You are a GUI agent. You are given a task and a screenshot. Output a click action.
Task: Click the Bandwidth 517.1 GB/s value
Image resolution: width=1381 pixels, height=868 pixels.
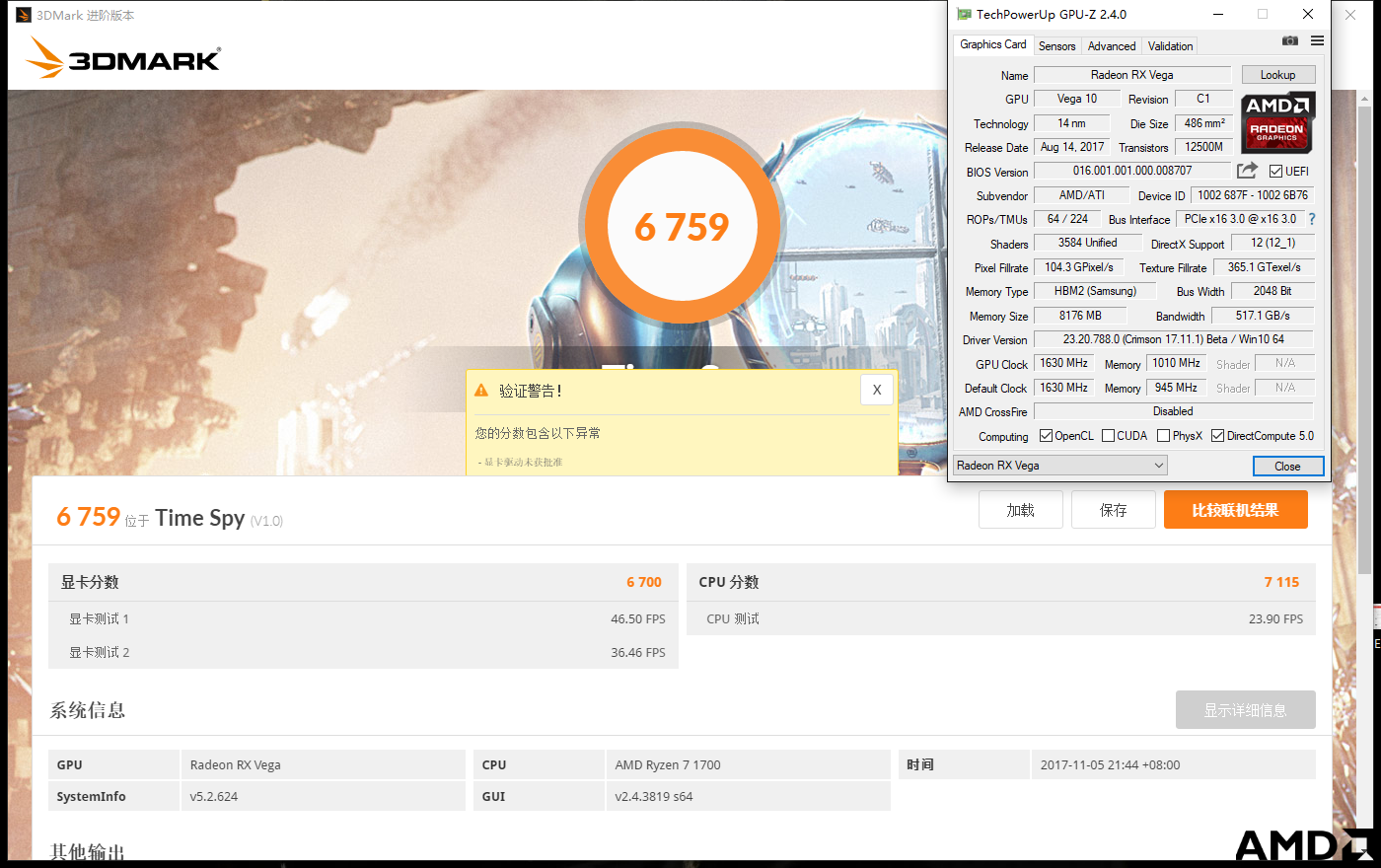coord(1263,316)
